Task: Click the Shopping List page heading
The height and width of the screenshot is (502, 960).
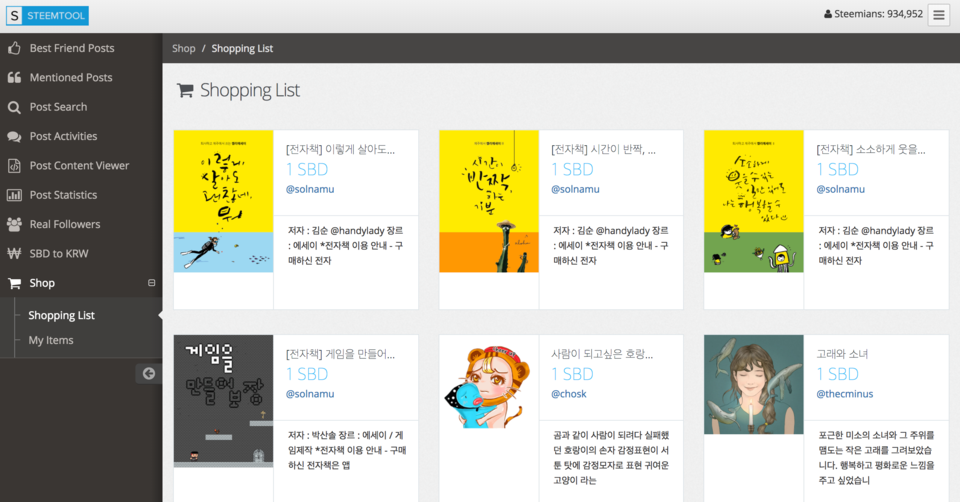Action: (250, 91)
